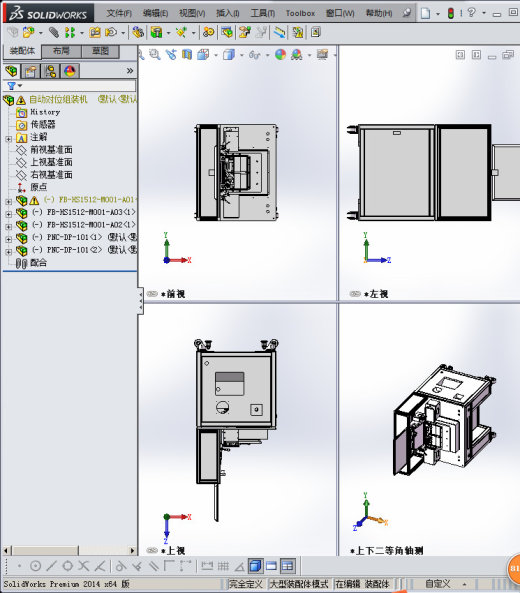Click the traffic light rebuild icon
This screenshot has width=520, height=593.
[451, 13]
